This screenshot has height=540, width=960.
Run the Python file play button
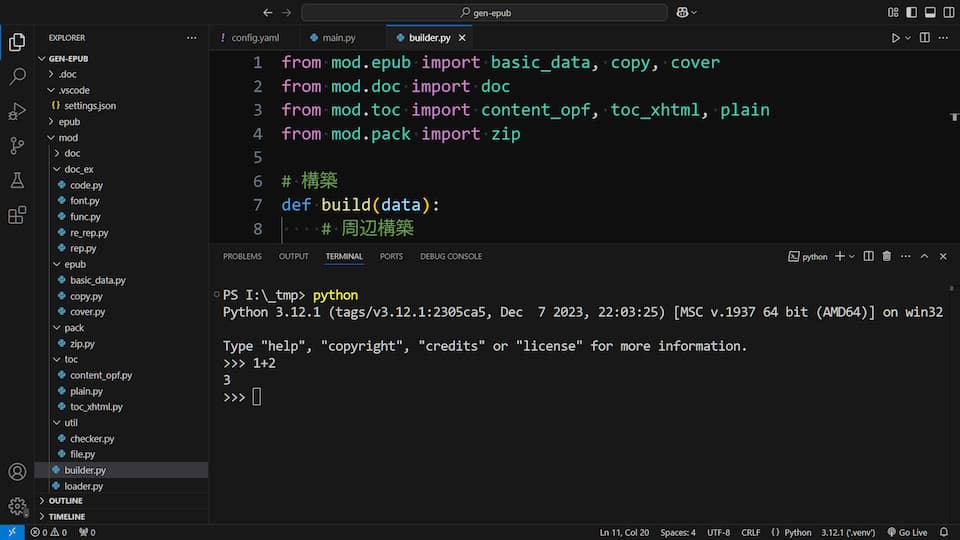[895, 38]
